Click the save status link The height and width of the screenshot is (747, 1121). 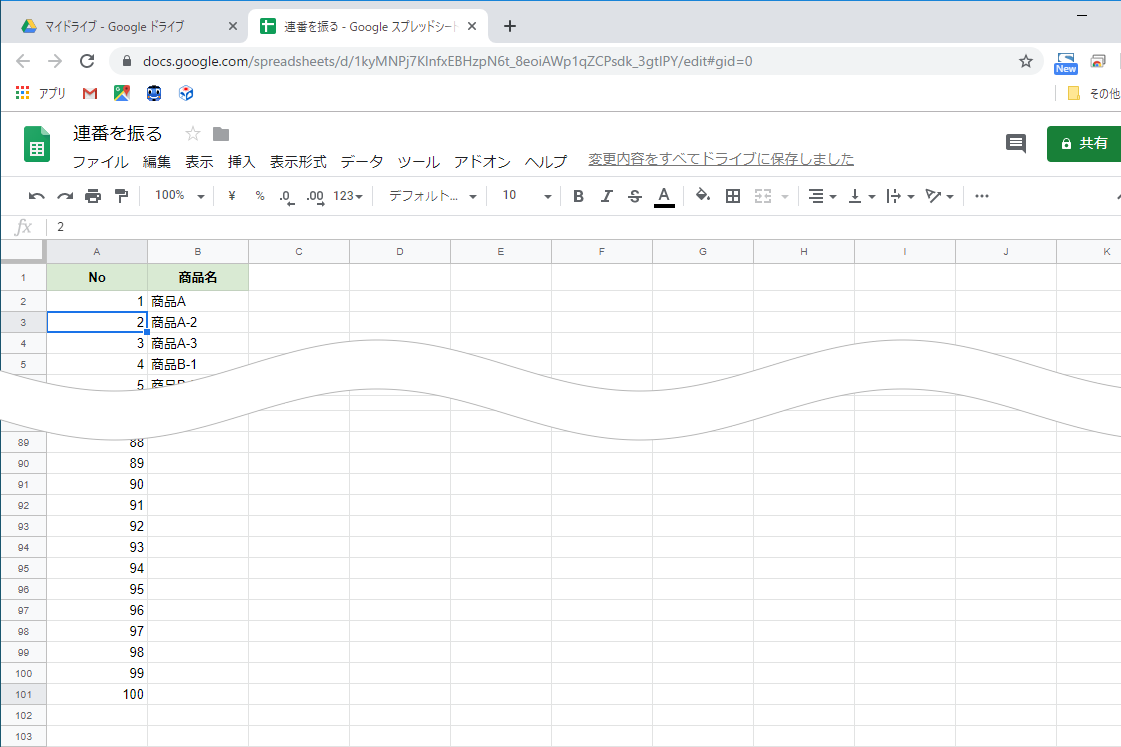pos(721,159)
